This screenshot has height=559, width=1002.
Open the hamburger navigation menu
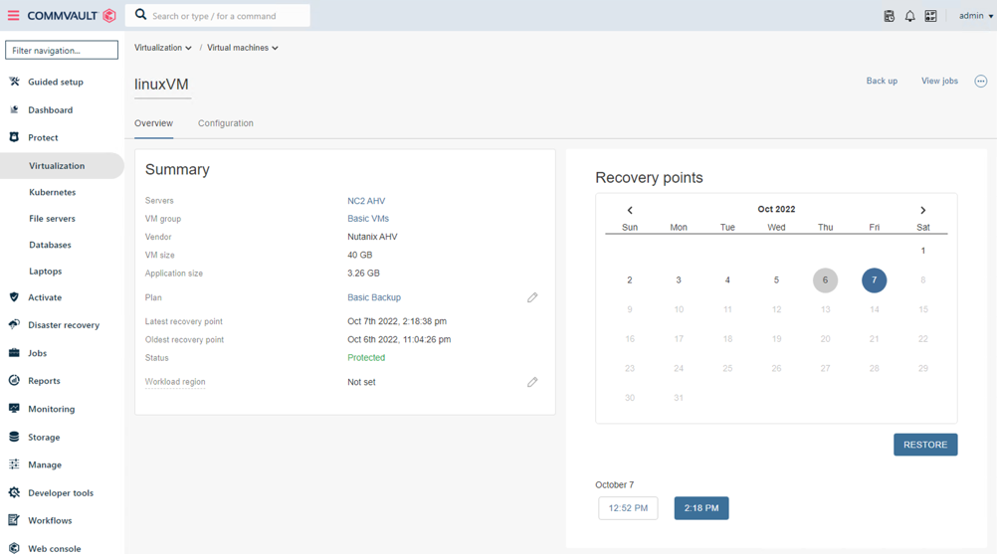pos(13,15)
